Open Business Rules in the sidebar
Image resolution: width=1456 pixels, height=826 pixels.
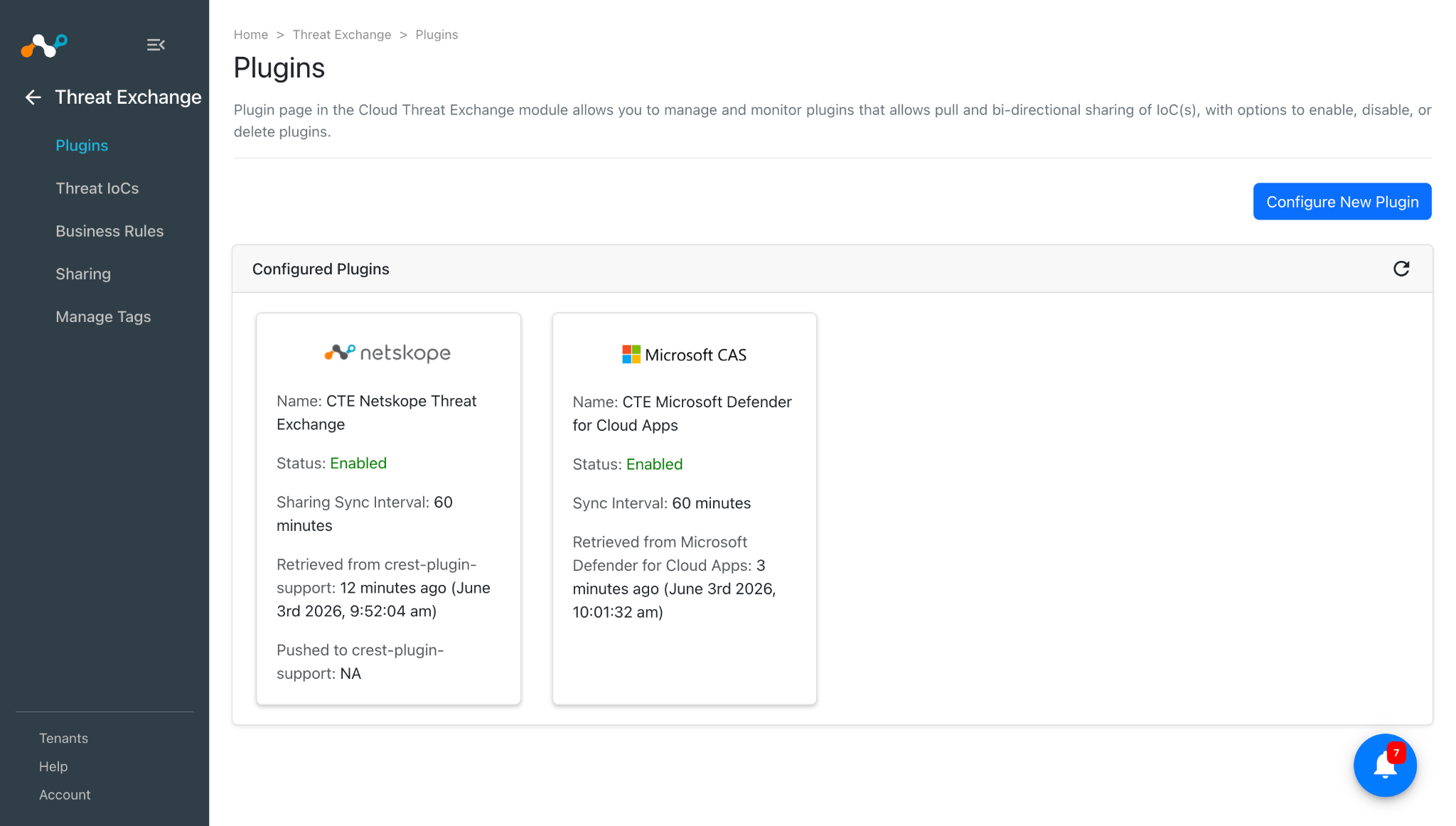tap(109, 231)
